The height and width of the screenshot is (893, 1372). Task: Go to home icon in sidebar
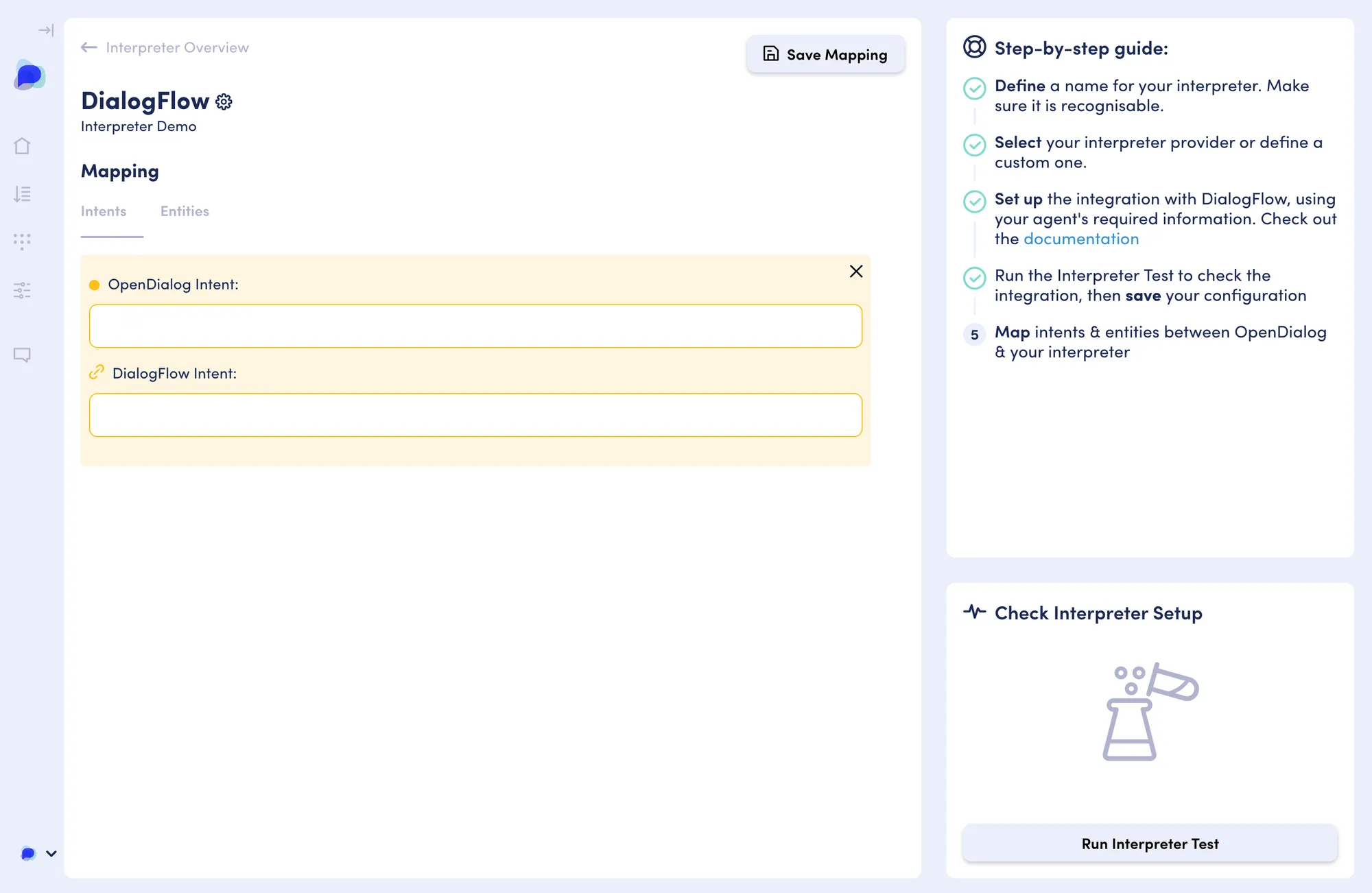[22, 146]
